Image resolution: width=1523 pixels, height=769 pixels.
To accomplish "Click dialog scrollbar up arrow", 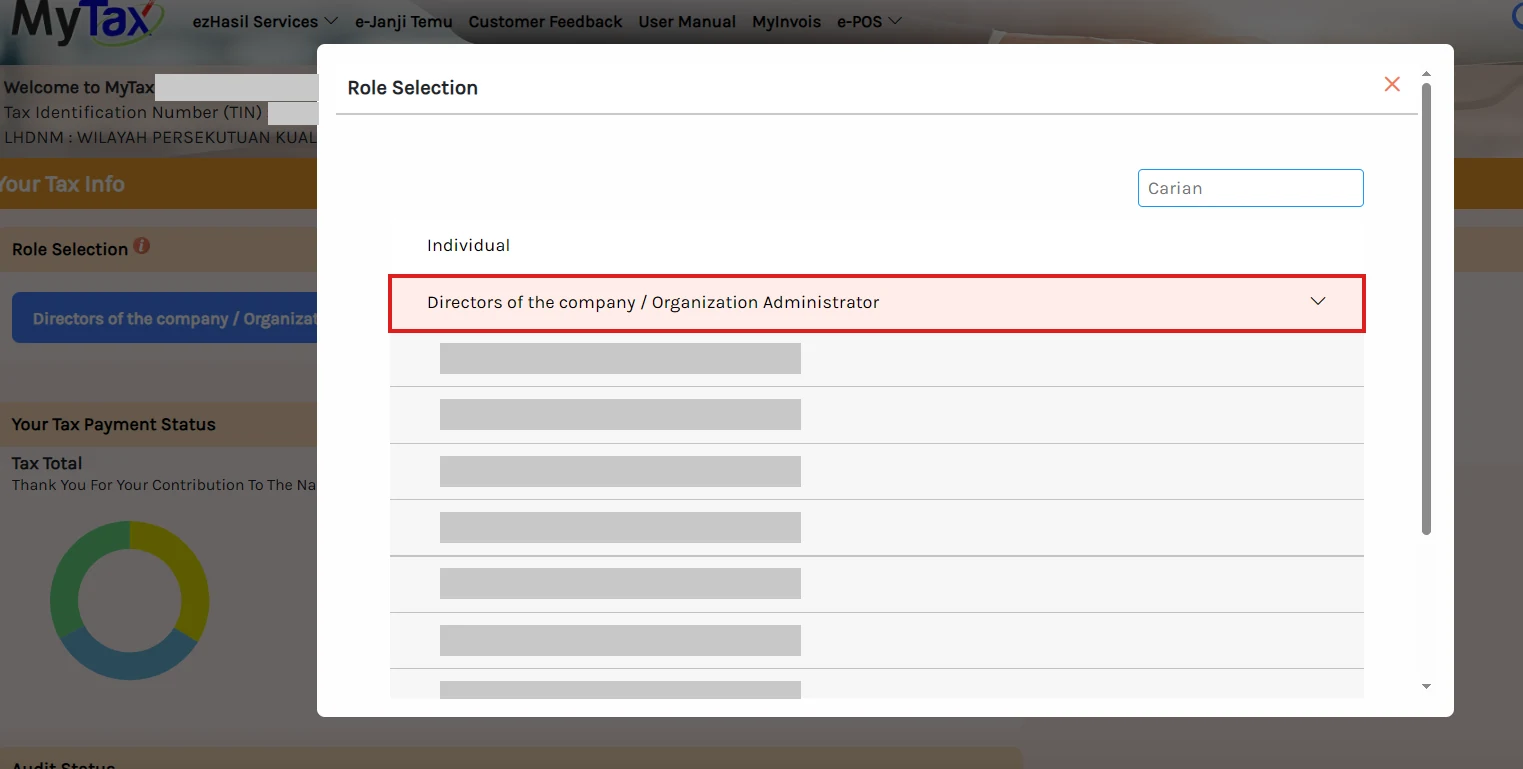I will pos(1426,74).
